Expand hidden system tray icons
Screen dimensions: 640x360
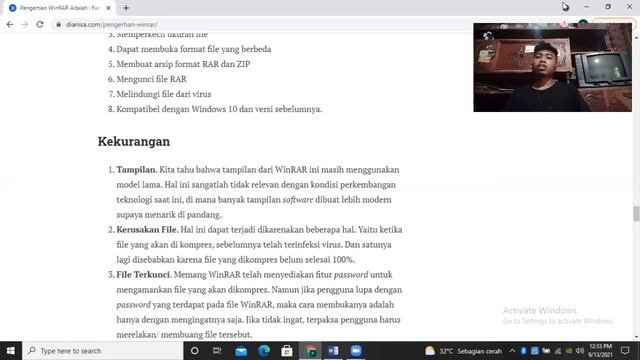(x=512, y=351)
